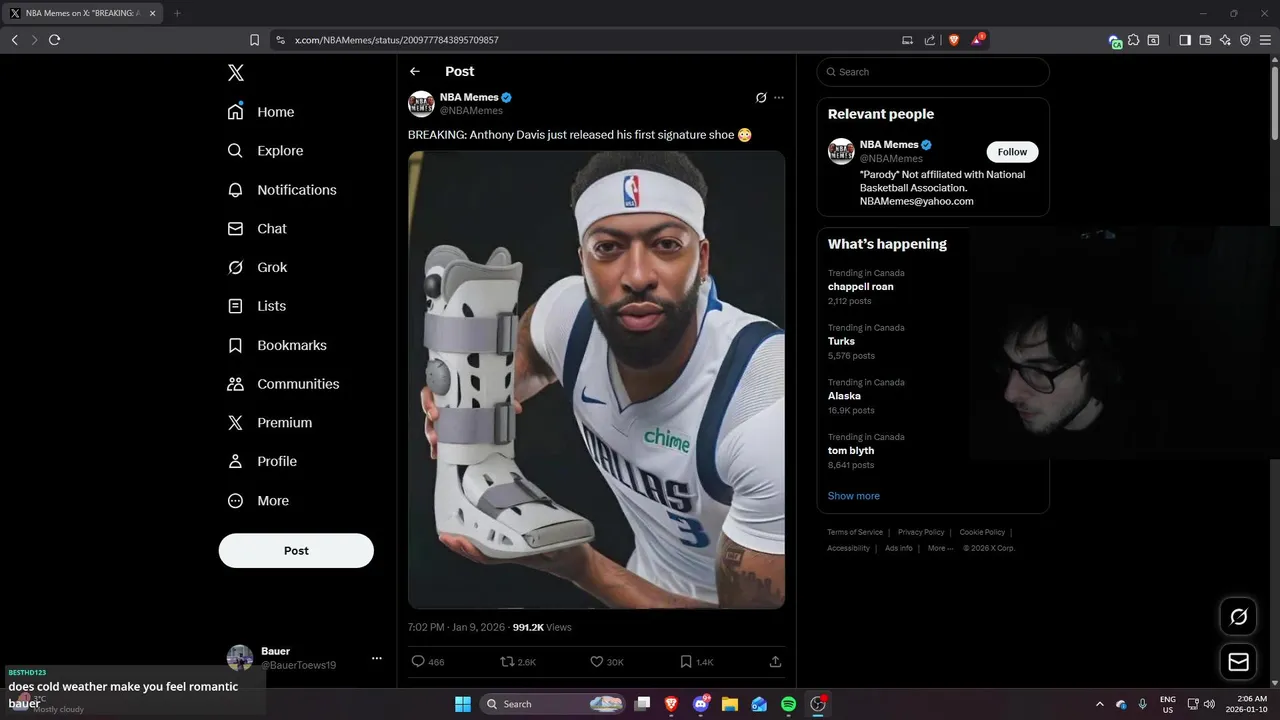Open Grok explain icon on post
The width and height of the screenshot is (1280, 720).
(761, 98)
